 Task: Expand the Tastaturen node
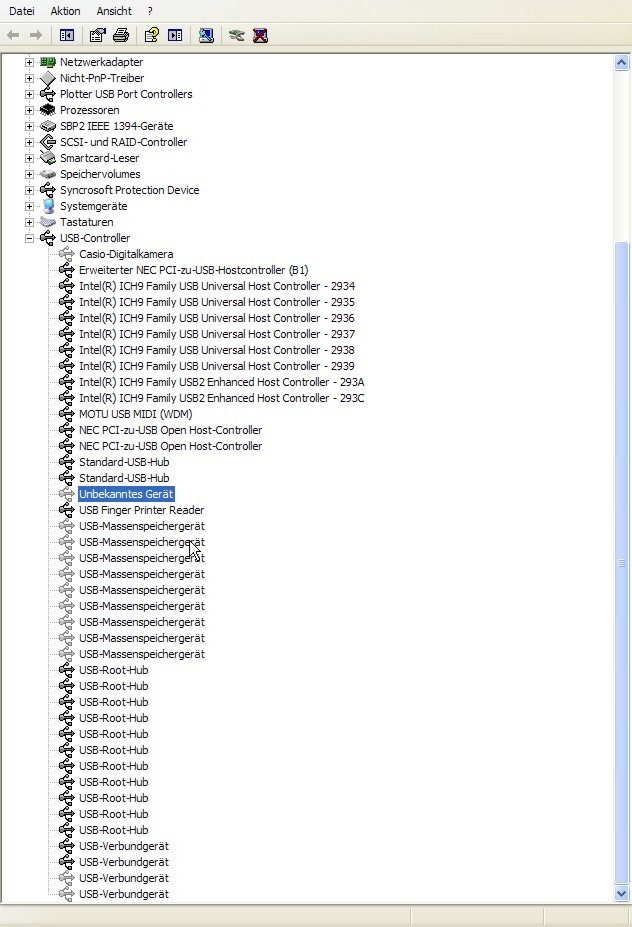(29, 222)
